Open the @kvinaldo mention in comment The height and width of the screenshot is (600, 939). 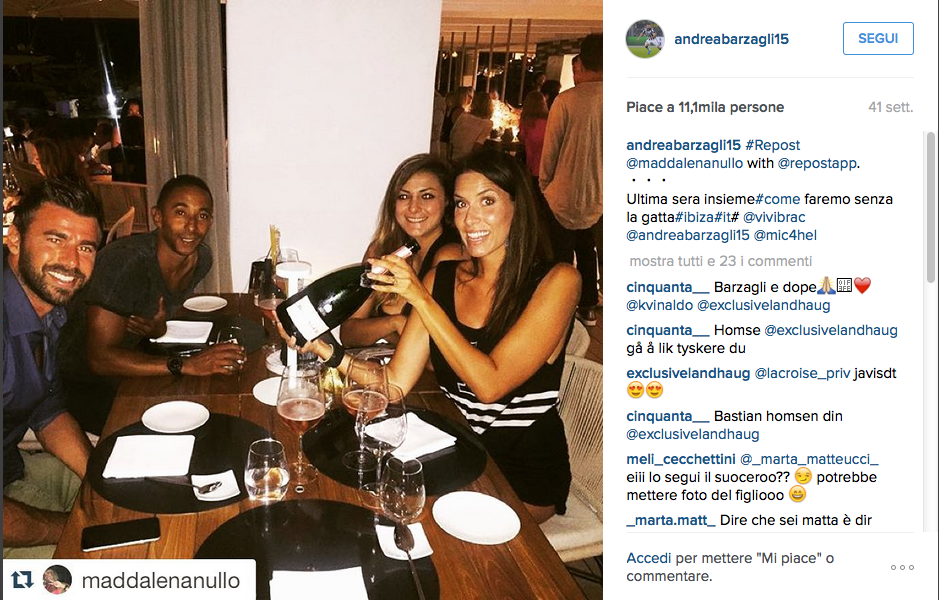tap(659, 305)
